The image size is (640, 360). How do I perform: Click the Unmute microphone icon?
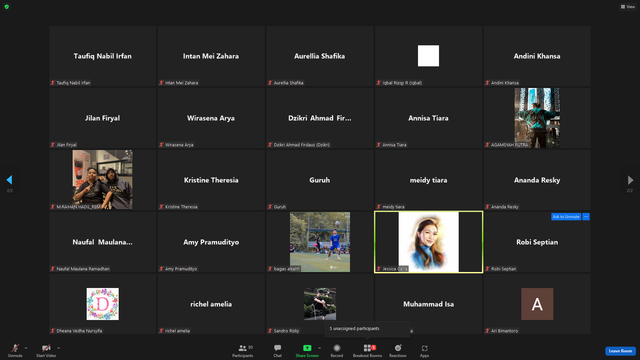pyautogui.click(x=15, y=348)
